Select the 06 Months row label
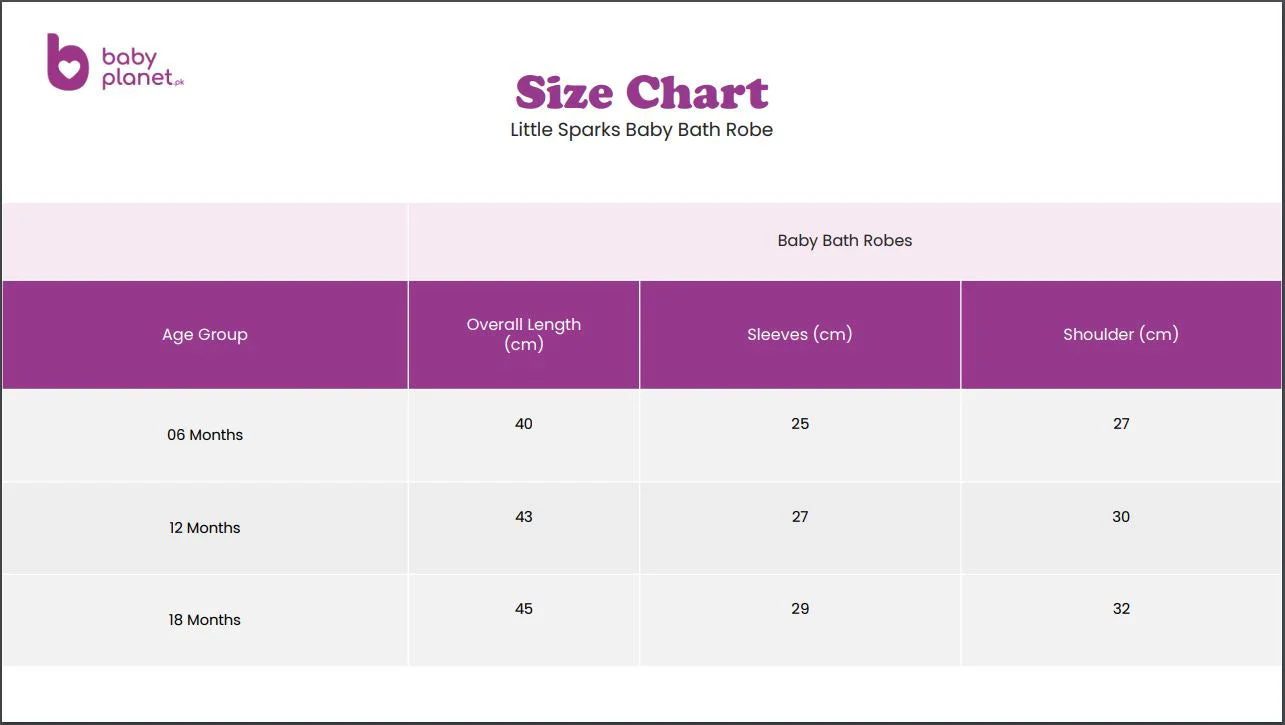 [x=205, y=435]
